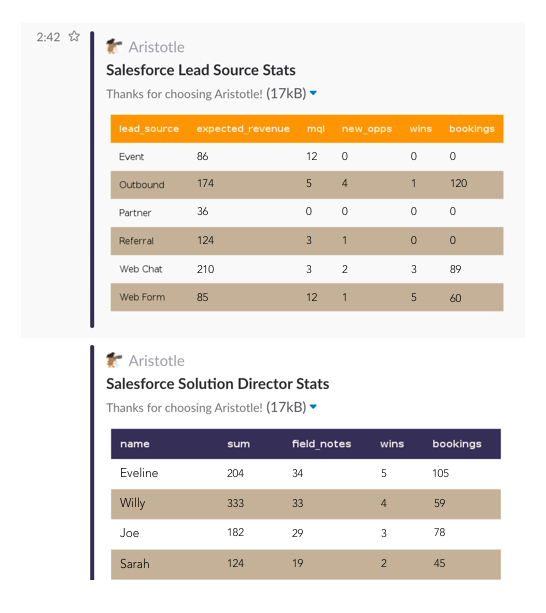Click Aristotle avatar on Solution Director message
Image resolution: width=546 pixels, height=613 pixels.
pyautogui.click(x=114, y=360)
